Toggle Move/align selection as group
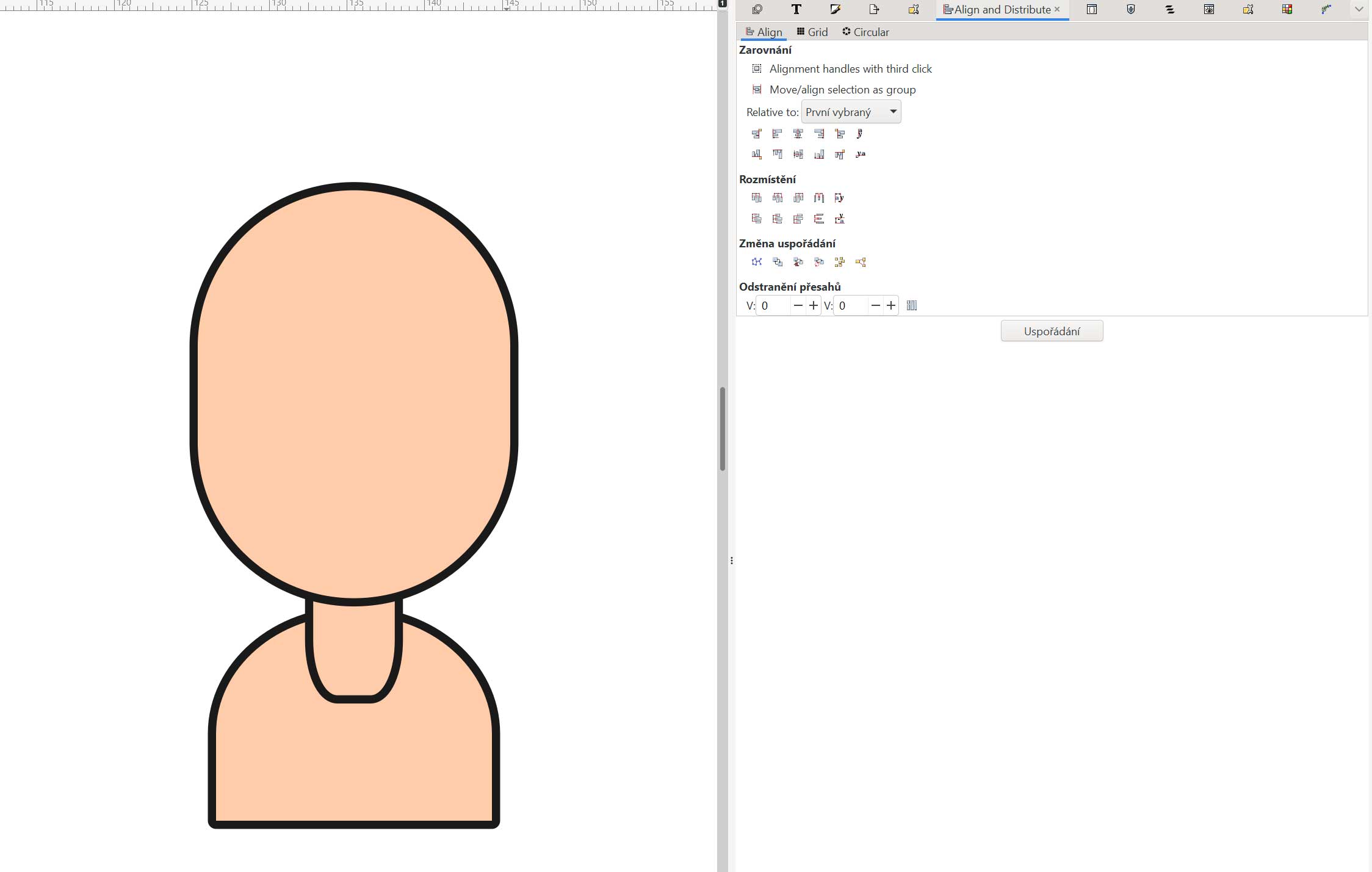The height and width of the screenshot is (872, 1372). [757, 90]
